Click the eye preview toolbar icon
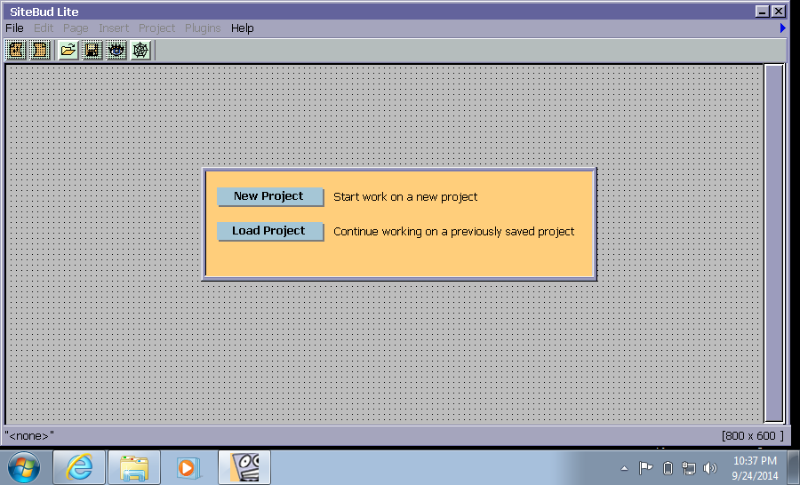The width and height of the screenshot is (800, 485). [x=116, y=50]
